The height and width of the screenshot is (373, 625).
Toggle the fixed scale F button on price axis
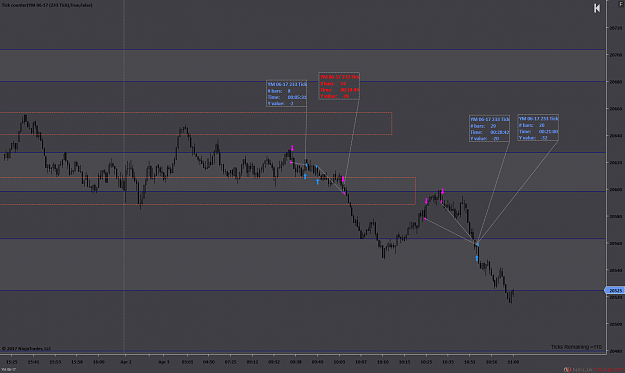(621, 4)
